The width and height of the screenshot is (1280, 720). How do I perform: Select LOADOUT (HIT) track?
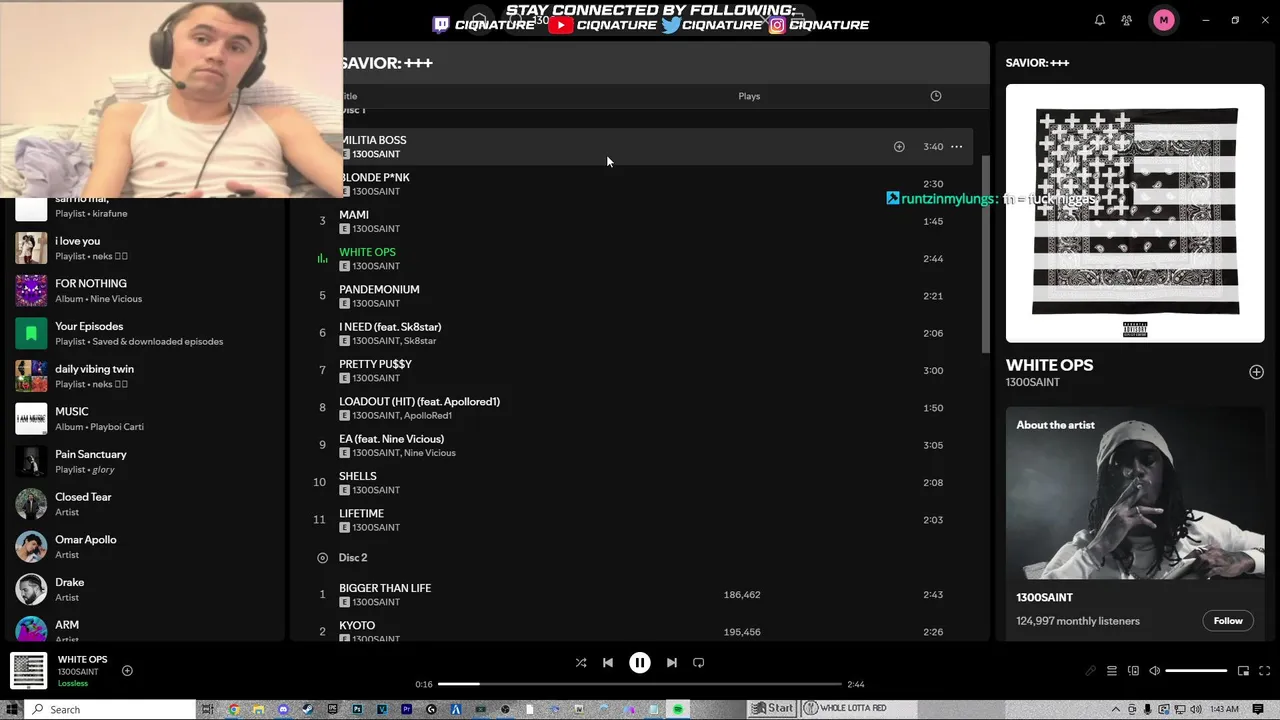click(x=640, y=408)
